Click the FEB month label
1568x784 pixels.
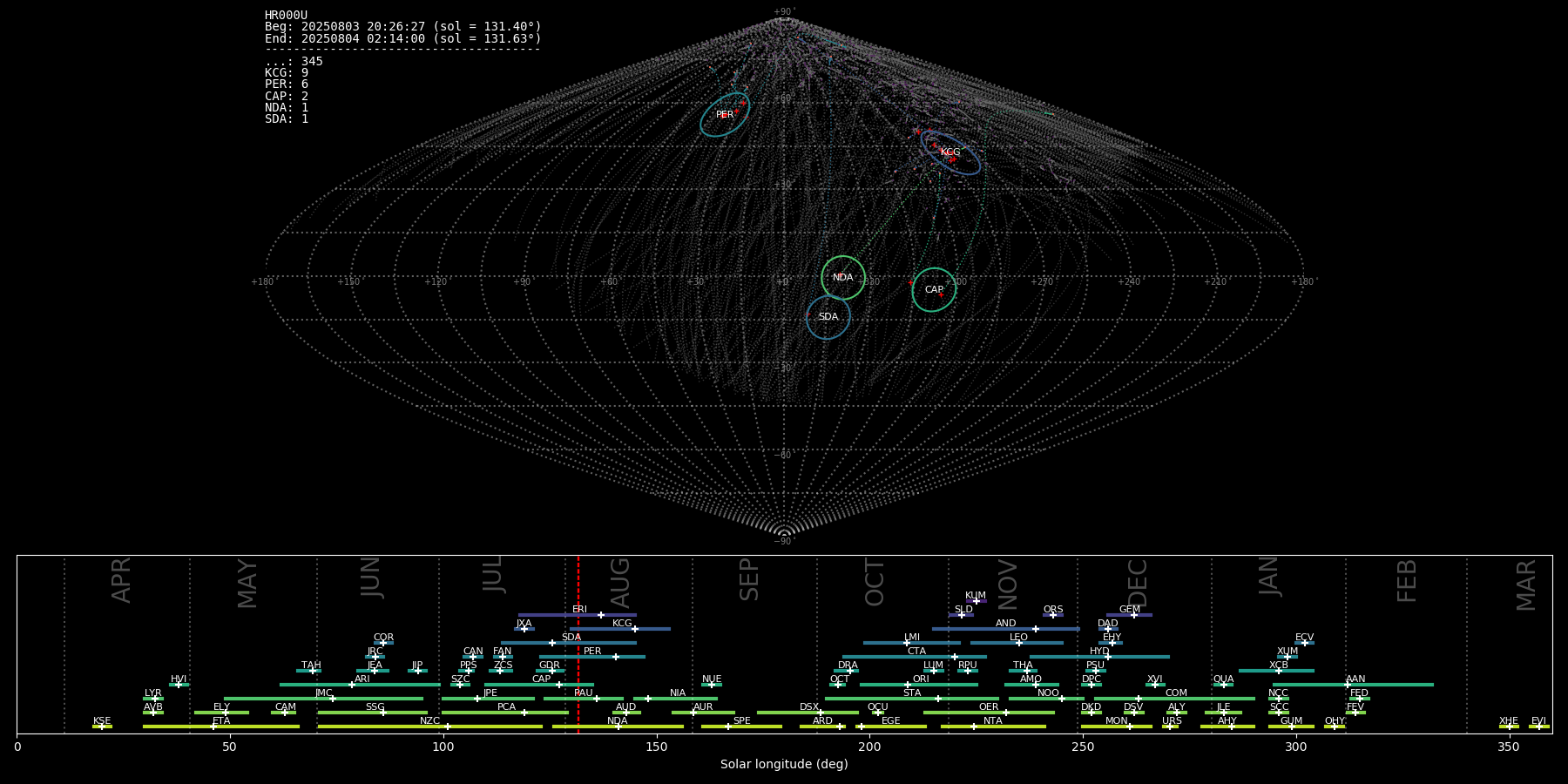tap(1407, 581)
